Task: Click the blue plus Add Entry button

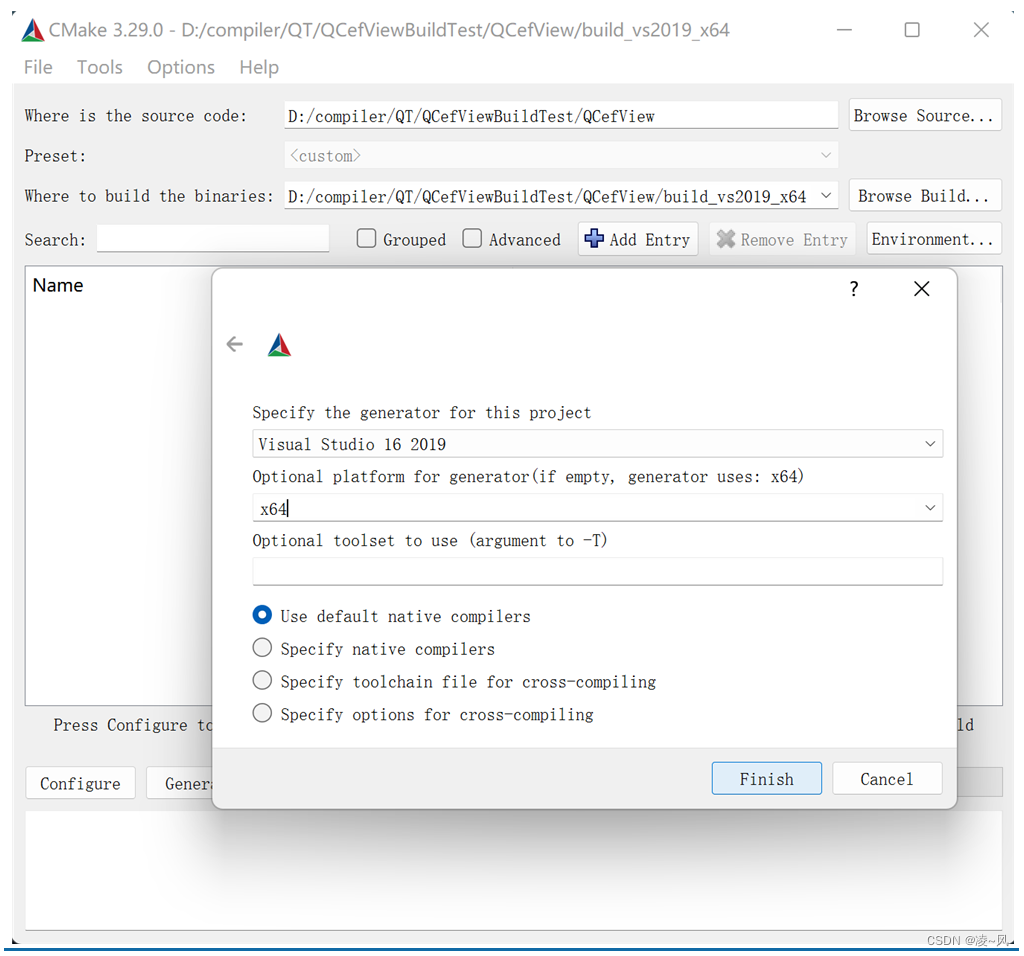Action: [638, 239]
